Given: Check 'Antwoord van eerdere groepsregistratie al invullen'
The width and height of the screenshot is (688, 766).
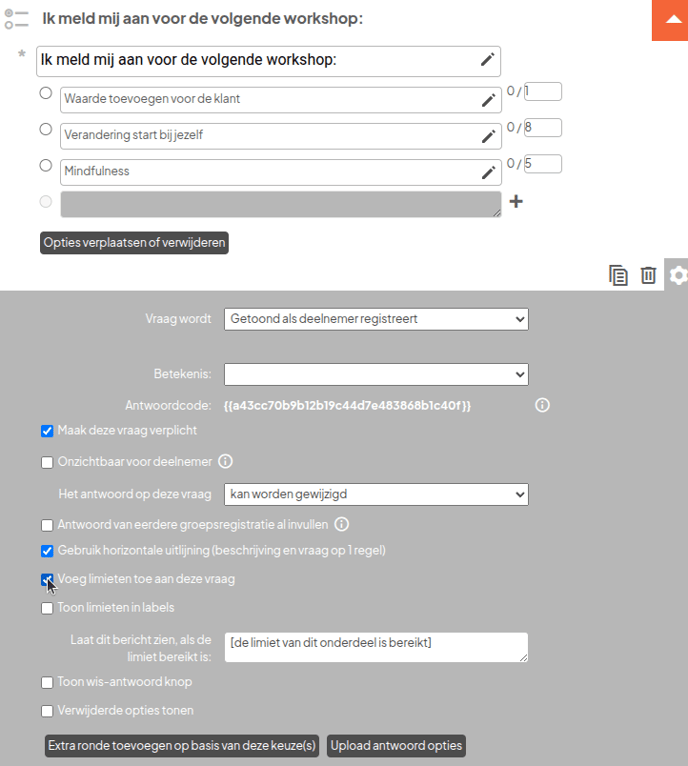Looking at the screenshot, I should pos(47,525).
